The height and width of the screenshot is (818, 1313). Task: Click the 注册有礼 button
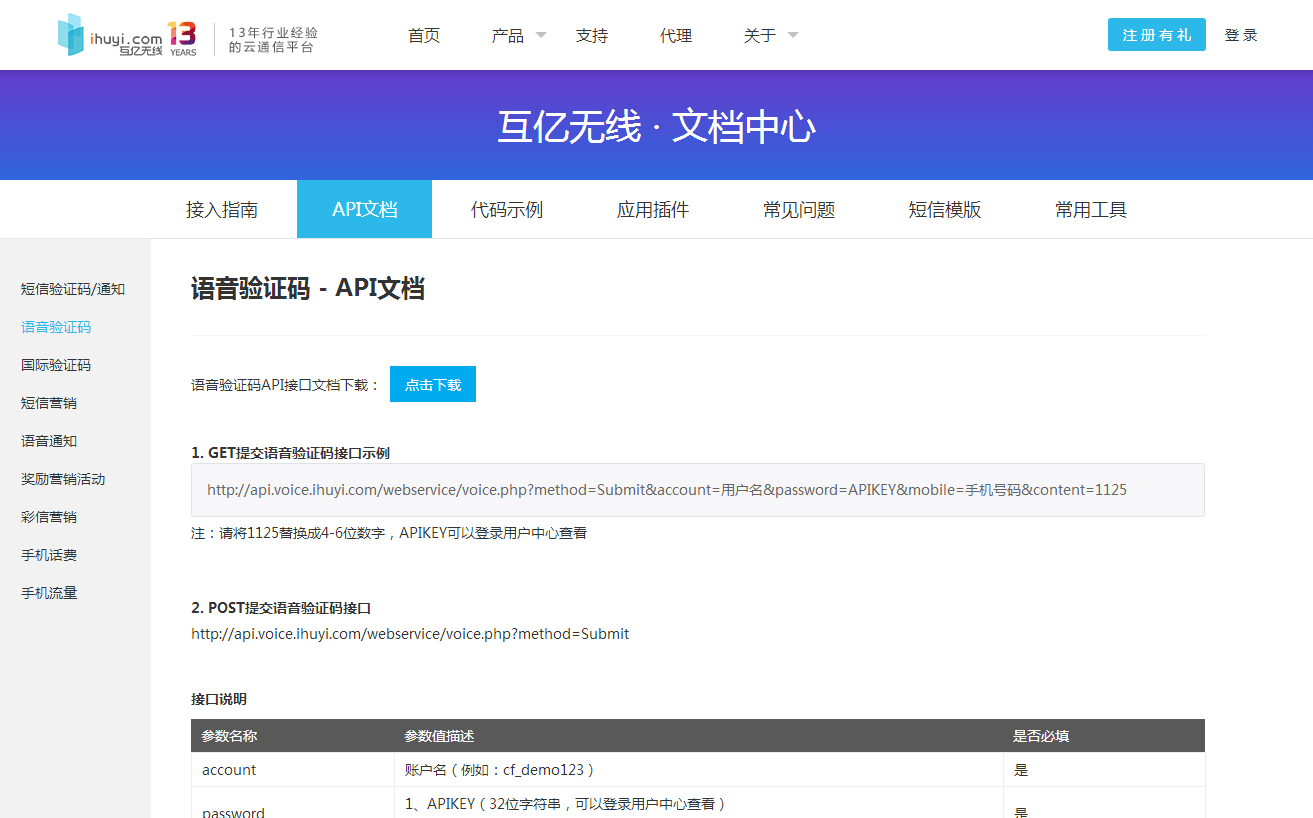tap(1157, 35)
